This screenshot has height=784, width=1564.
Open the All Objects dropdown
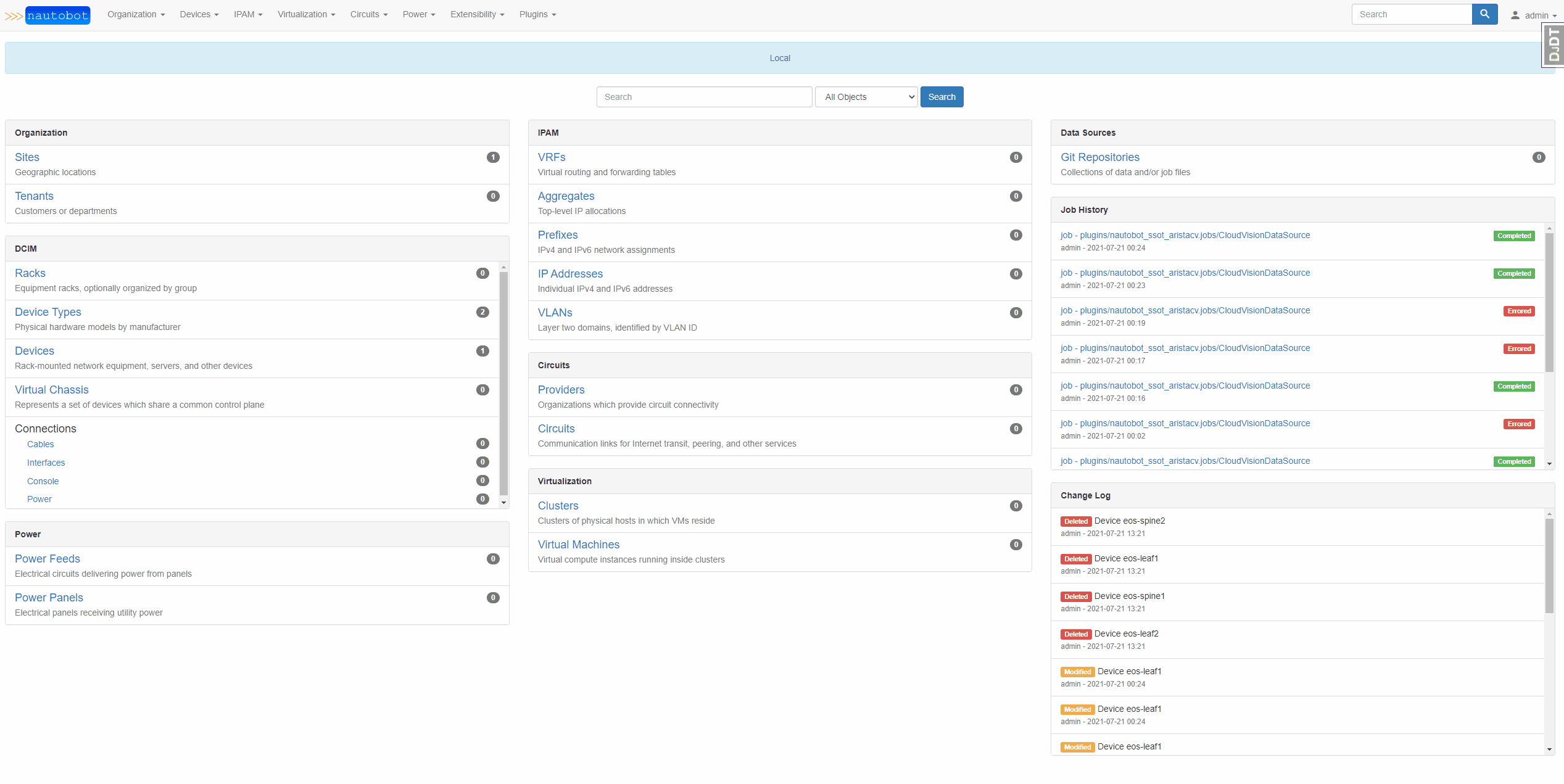pos(866,97)
